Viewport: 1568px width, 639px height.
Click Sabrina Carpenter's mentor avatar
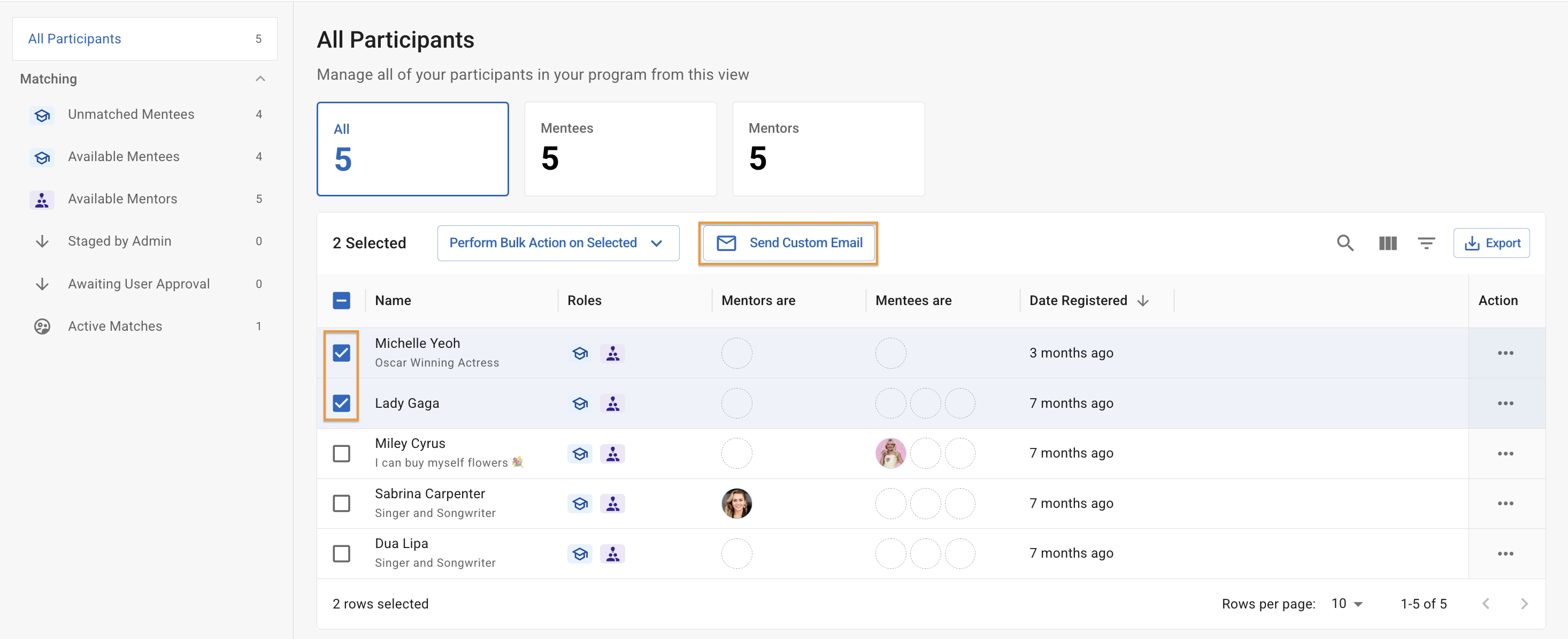pos(736,503)
